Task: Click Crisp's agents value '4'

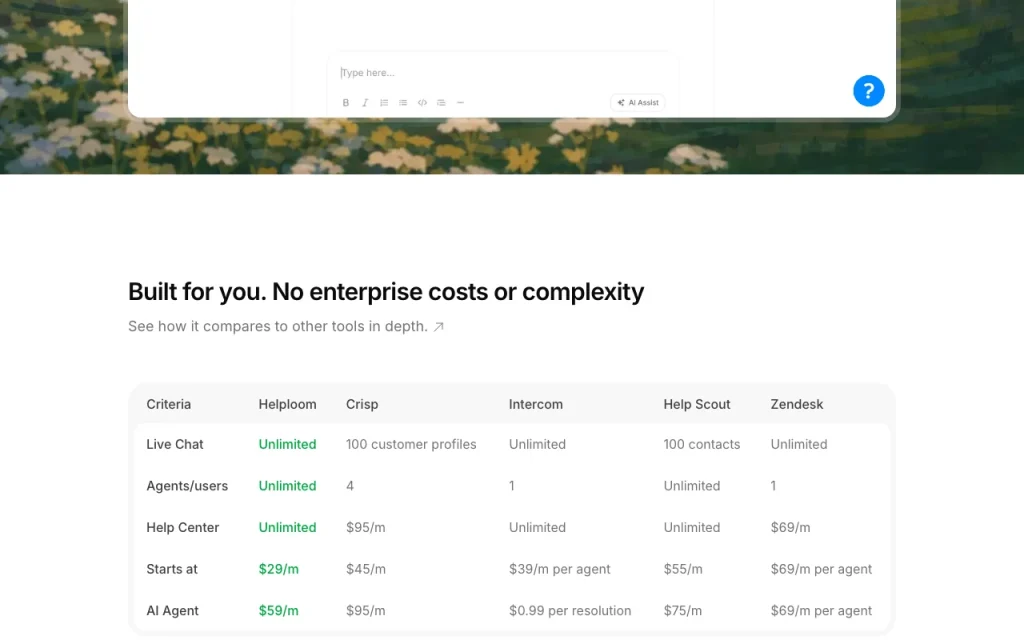Action: pos(350,486)
